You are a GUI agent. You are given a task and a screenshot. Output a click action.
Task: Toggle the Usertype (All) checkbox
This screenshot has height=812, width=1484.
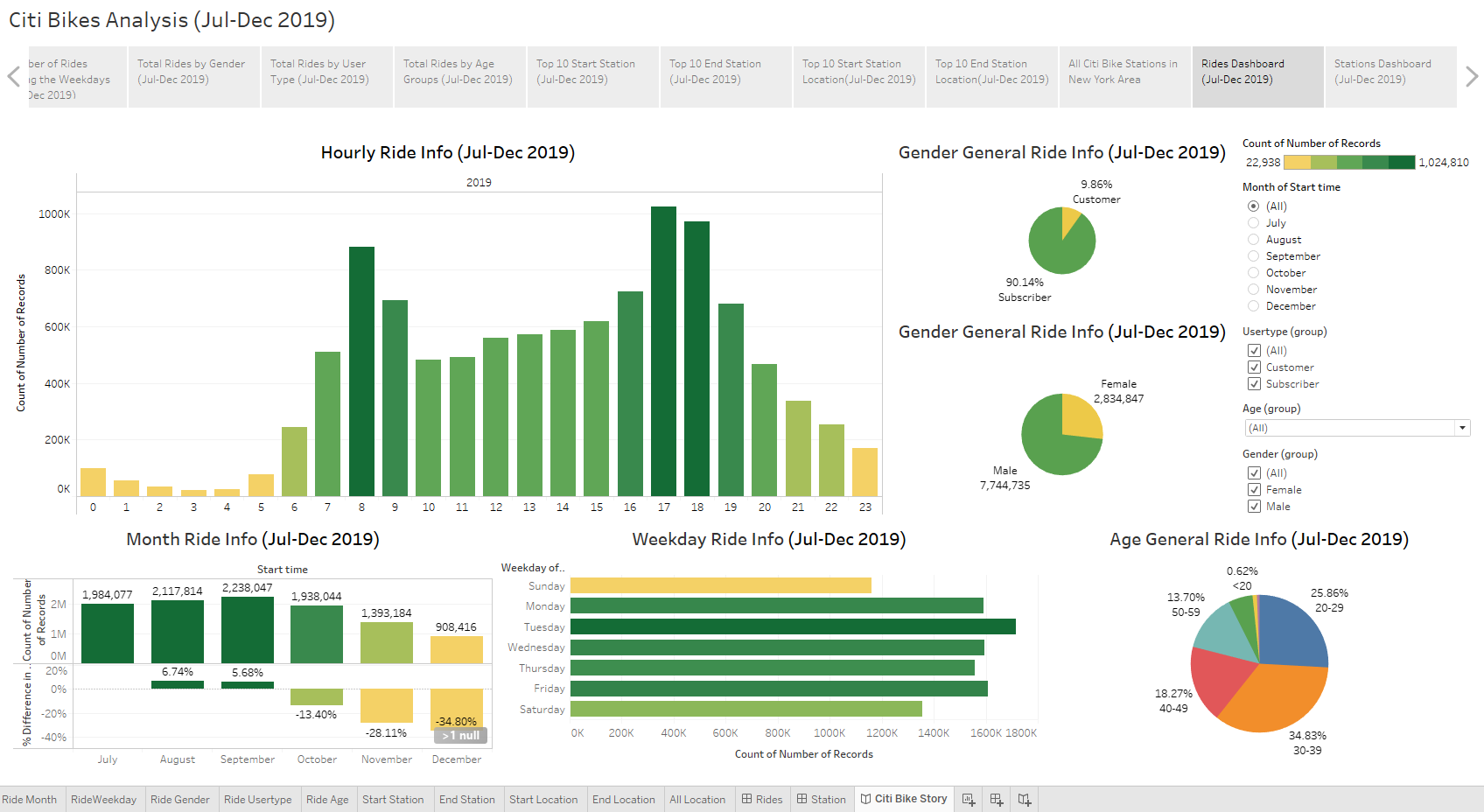coord(1254,351)
